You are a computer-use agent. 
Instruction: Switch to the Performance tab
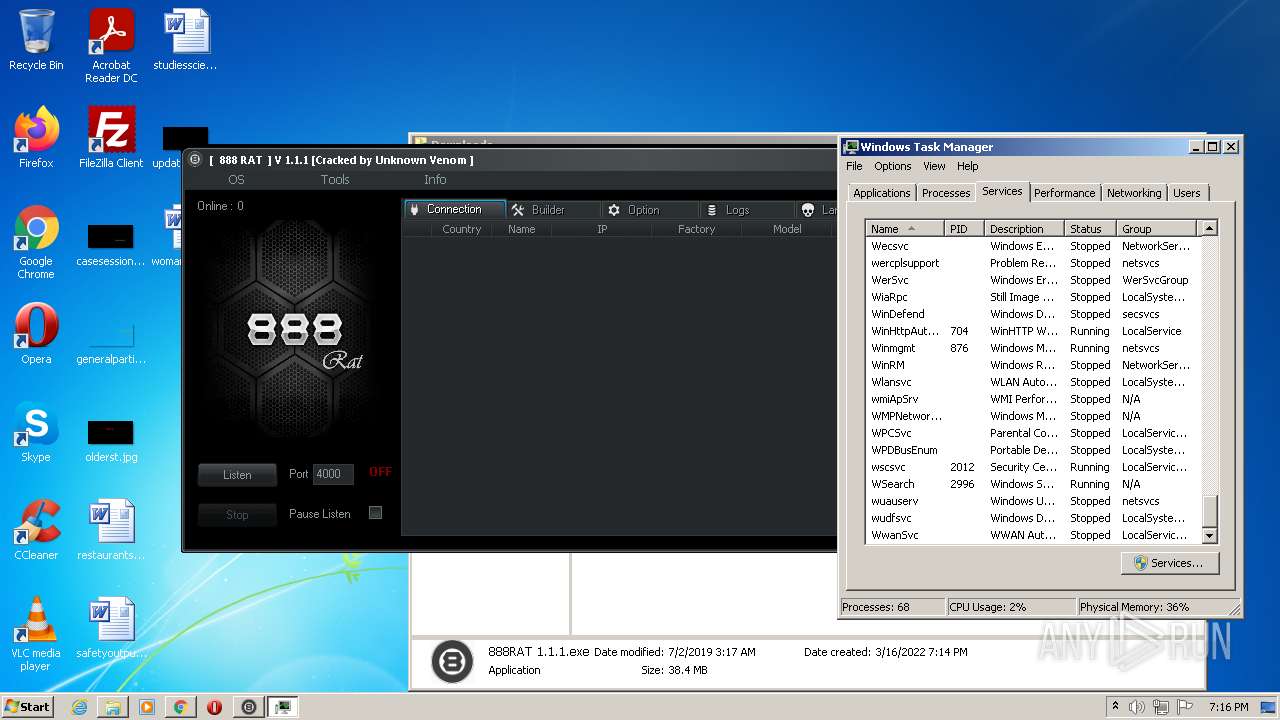pos(1064,193)
